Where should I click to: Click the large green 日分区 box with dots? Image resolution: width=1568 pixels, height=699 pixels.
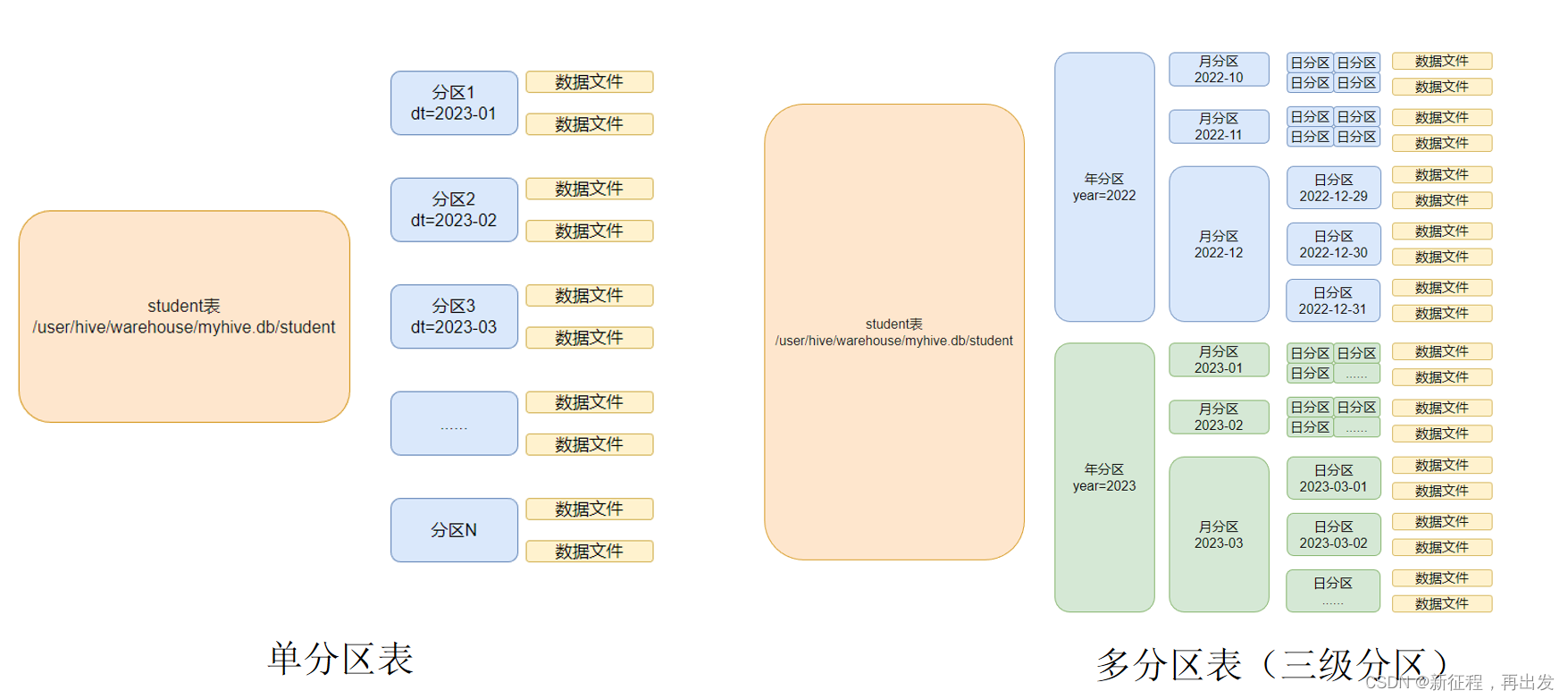(x=1333, y=591)
